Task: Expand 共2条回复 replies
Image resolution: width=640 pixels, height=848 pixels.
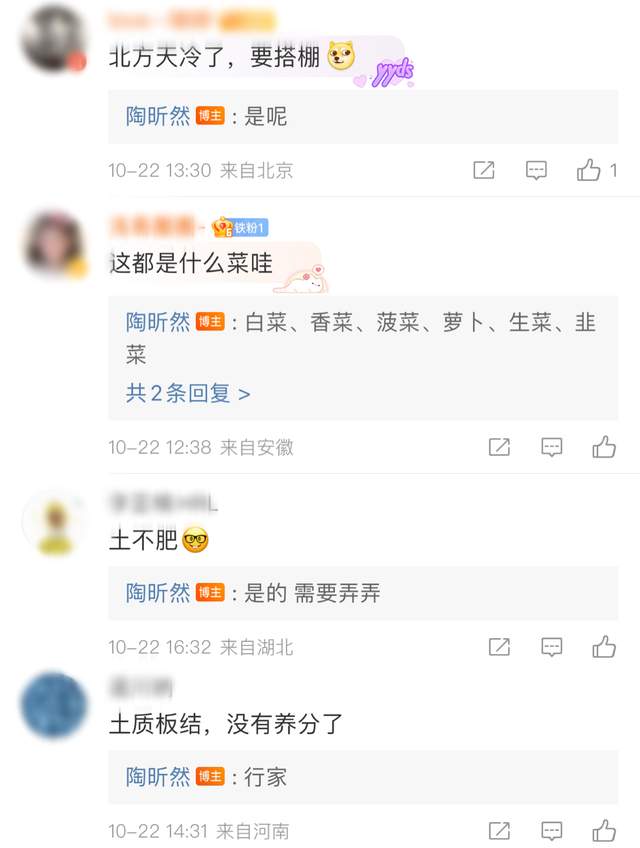Action: click(x=188, y=393)
